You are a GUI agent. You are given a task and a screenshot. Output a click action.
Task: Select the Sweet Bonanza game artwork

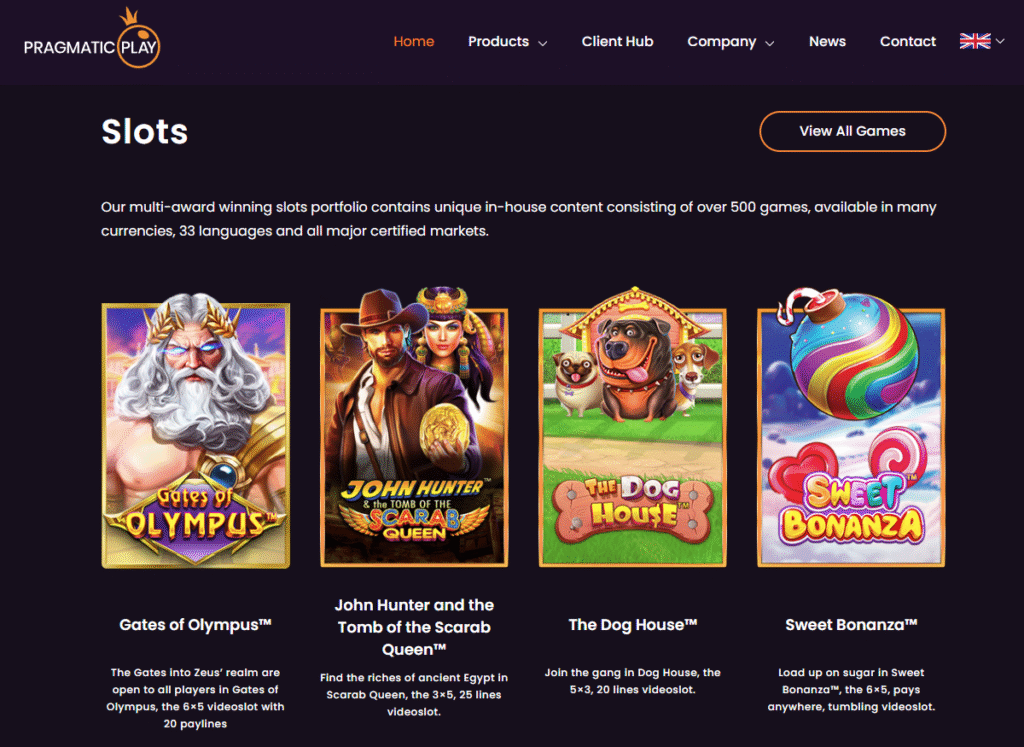coord(851,427)
